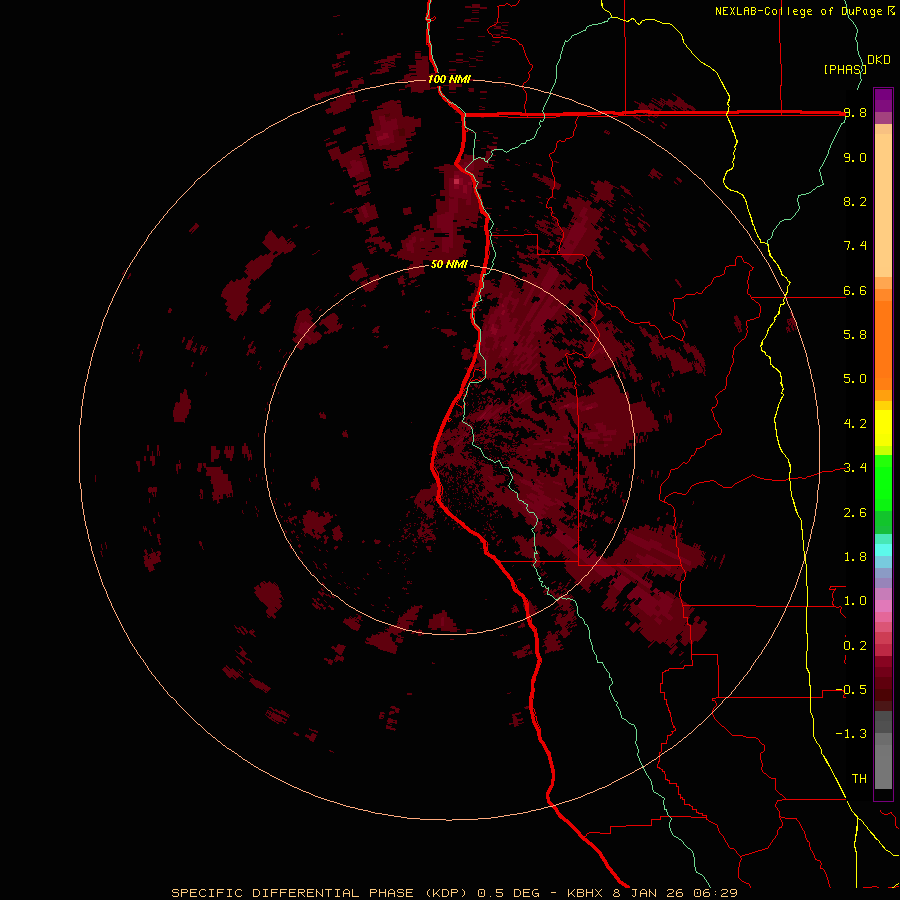Viewport: 900px width, 900px height.
Task: Select the 9.8 legend value
Action: coord(855,113)
